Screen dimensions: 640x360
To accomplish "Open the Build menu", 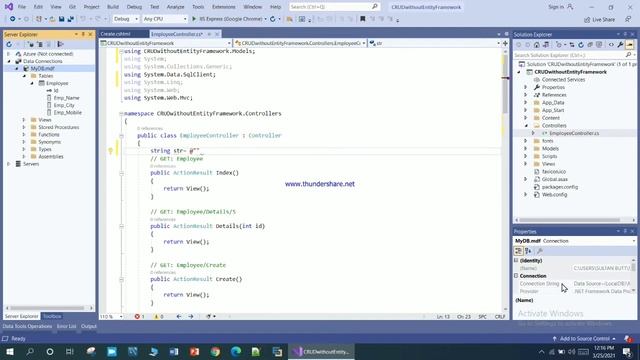I will tap(113, 7).
